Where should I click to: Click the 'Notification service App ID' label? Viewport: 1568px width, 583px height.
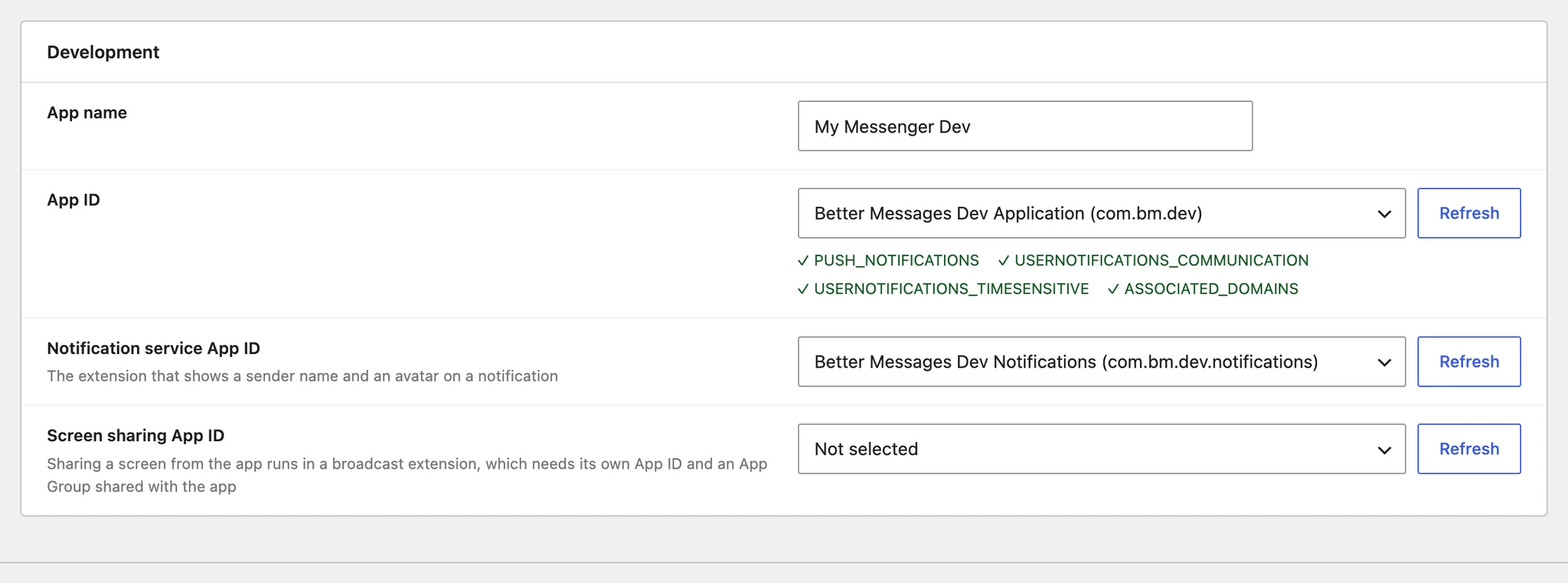tap(154, 349)
